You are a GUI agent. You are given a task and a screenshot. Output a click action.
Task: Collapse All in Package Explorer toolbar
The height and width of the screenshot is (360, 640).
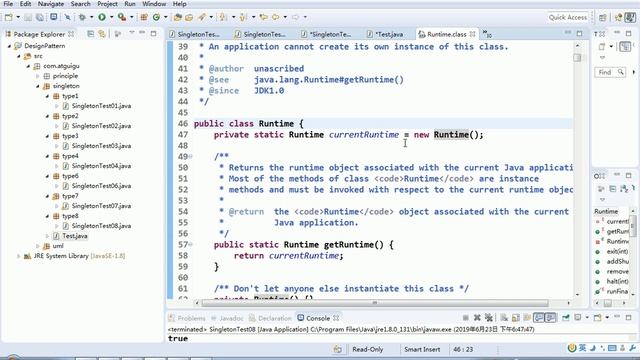(91, 34)
